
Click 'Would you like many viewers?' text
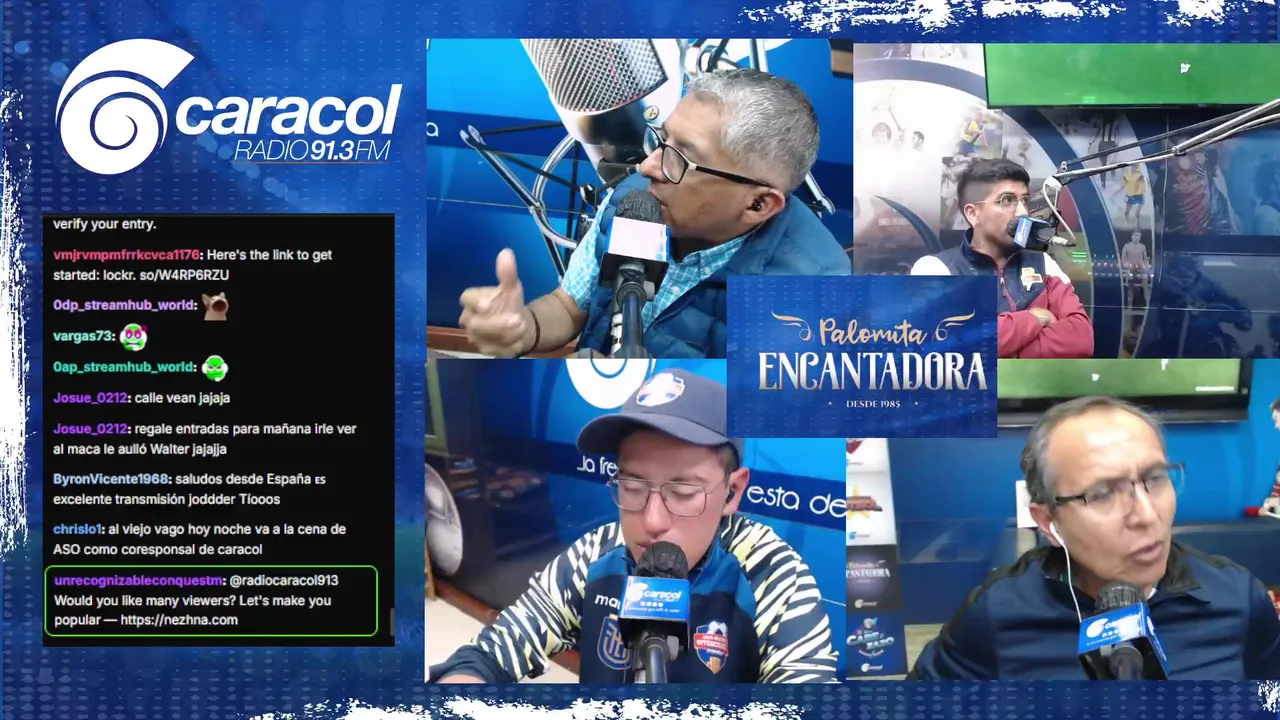coord(143,601)
